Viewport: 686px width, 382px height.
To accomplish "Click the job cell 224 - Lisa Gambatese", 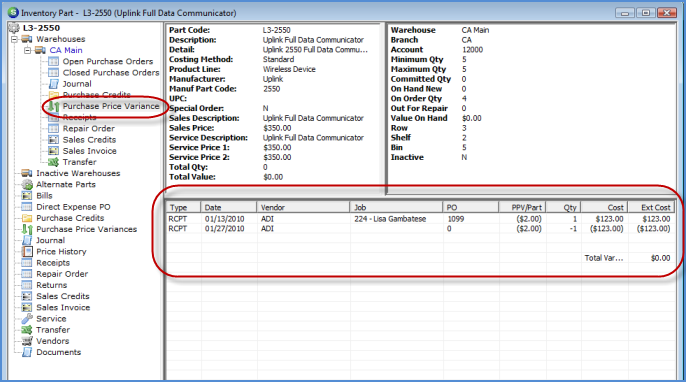I will click(x=390, y=219).
